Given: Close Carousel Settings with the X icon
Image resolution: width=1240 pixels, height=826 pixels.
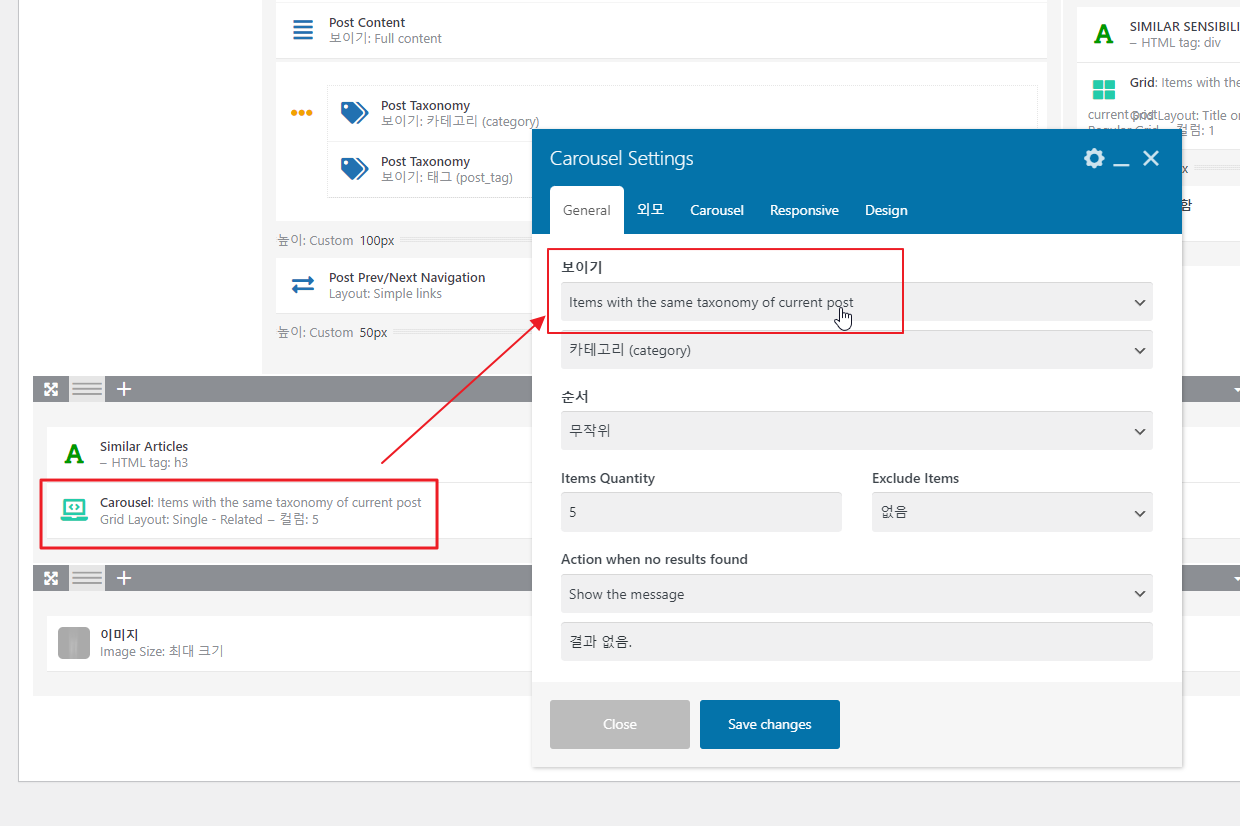Looking at the screenshot, I should (1151, 158).
